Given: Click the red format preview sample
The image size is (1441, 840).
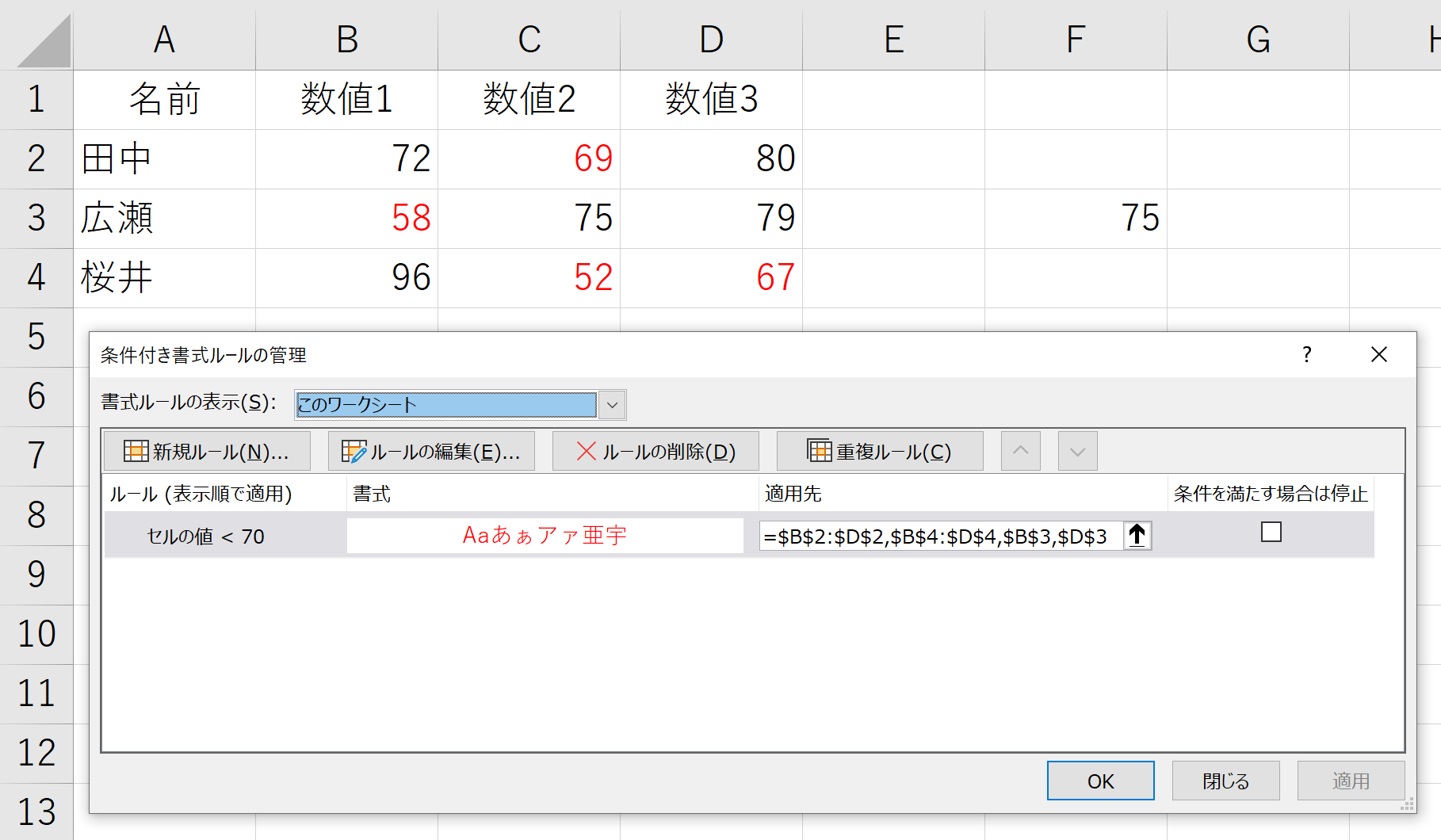Looking at the screenshot, I should pos(545,536).
